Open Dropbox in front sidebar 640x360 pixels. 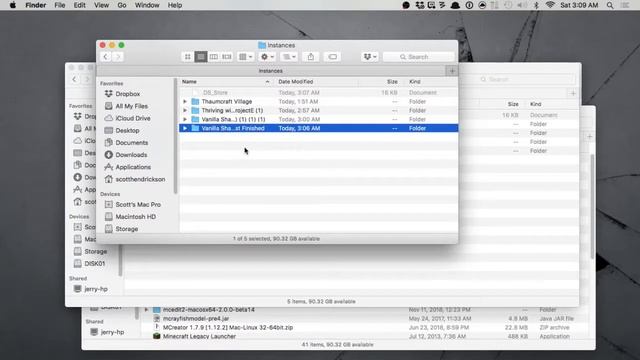pos(127,94)
